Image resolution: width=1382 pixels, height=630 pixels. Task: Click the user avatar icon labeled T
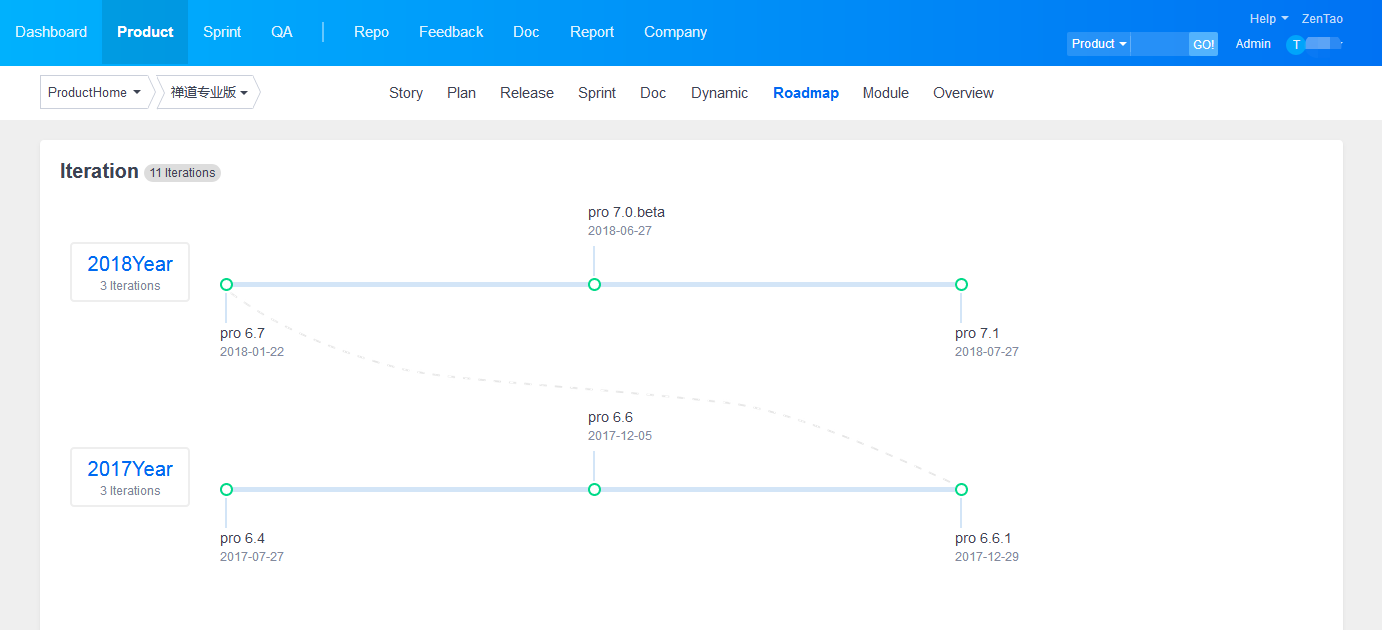coord(1296,44)
